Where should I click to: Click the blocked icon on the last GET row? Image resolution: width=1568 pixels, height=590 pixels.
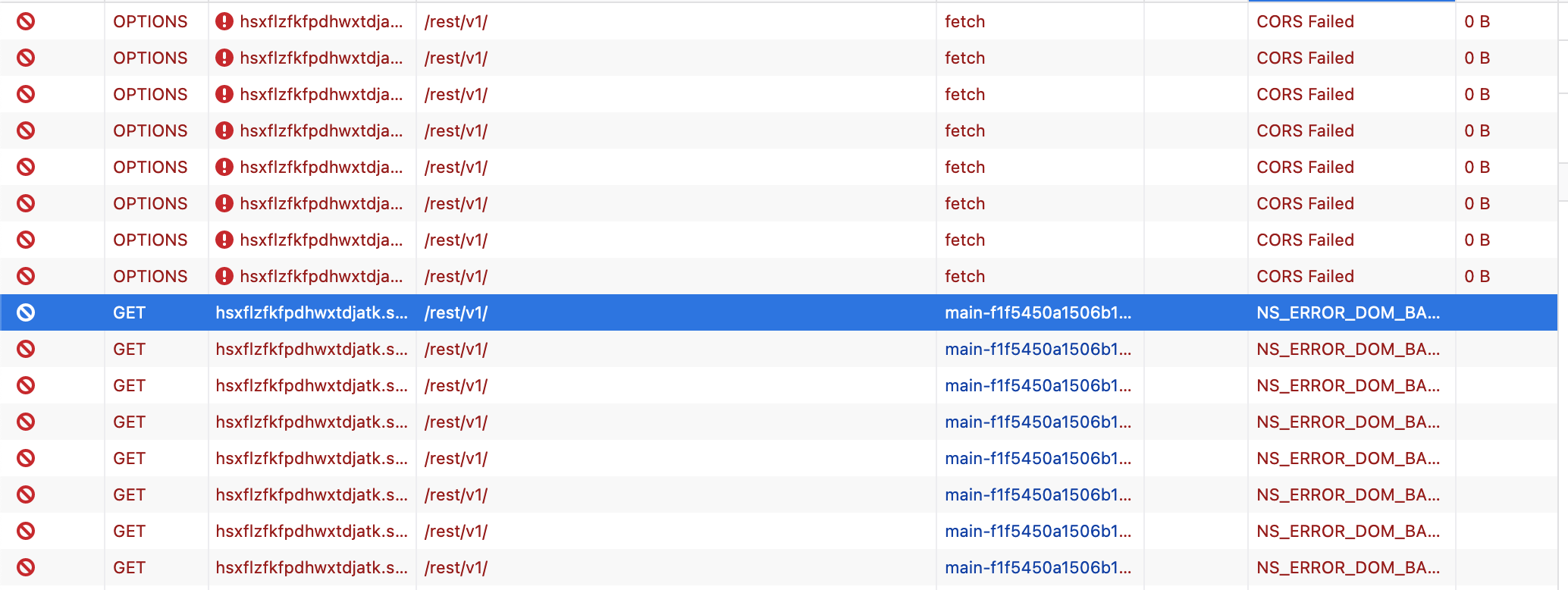click(x=27, y=567)
